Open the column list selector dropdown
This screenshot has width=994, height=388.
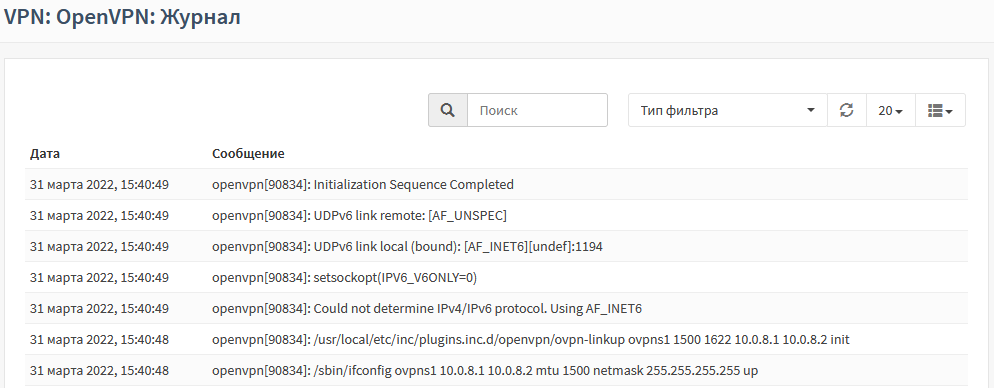coord(940,110)
